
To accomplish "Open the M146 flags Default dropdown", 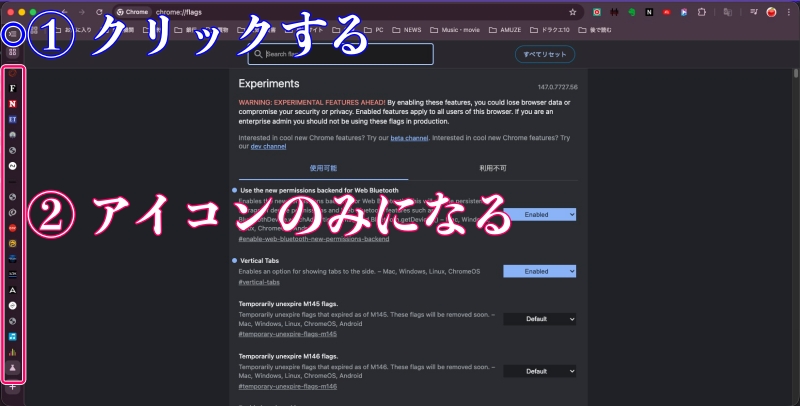I will pos(539,370).
